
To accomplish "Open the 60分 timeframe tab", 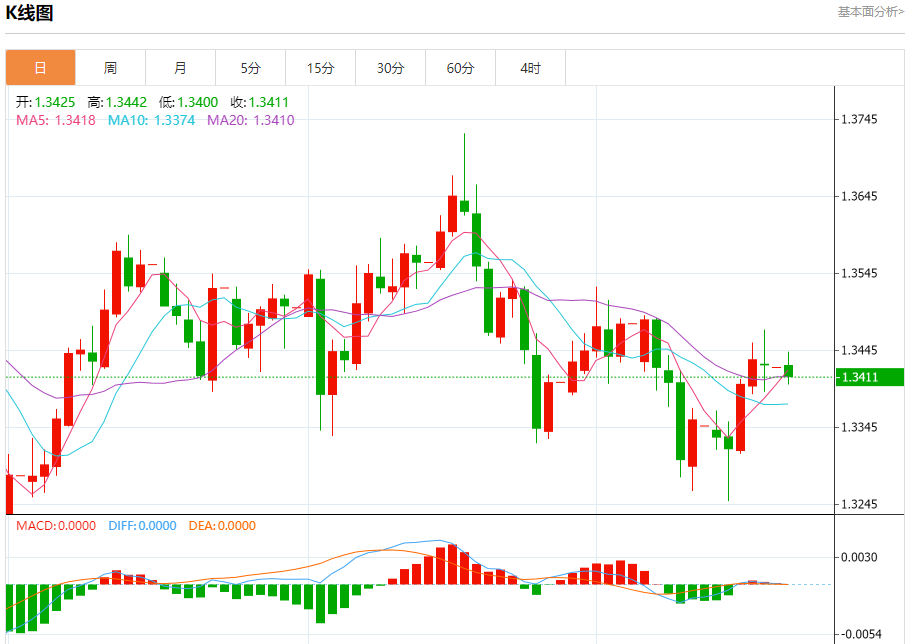I will 460,68.
